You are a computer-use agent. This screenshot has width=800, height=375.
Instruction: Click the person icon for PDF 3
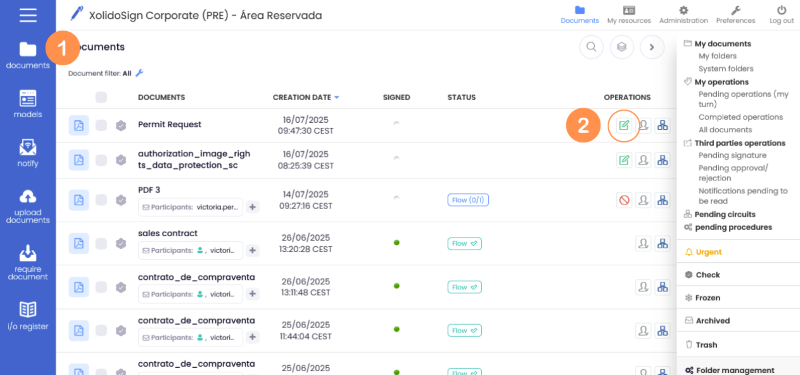tap(643, 200)
